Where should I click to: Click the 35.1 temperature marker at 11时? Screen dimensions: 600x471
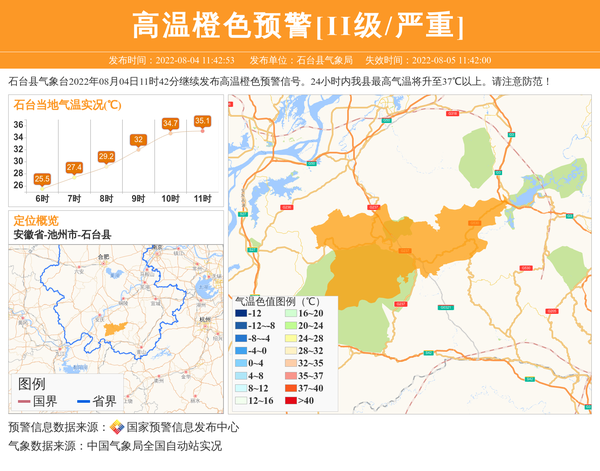click(x=202, y=121)
